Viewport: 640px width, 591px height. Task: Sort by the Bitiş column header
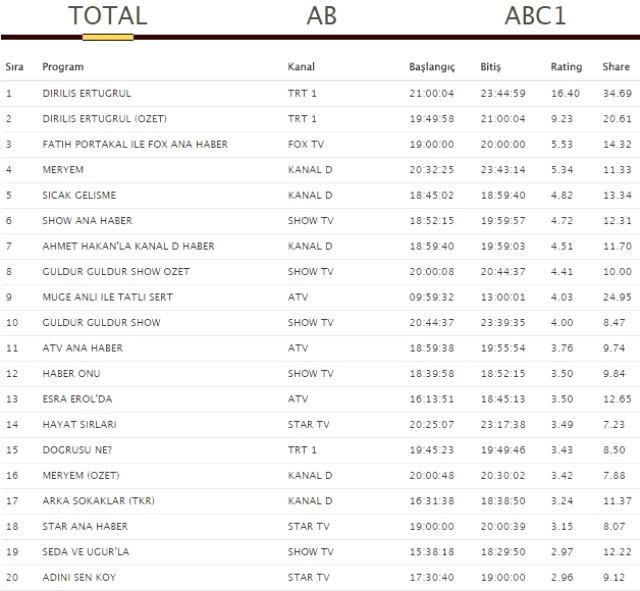coord(490,67)
